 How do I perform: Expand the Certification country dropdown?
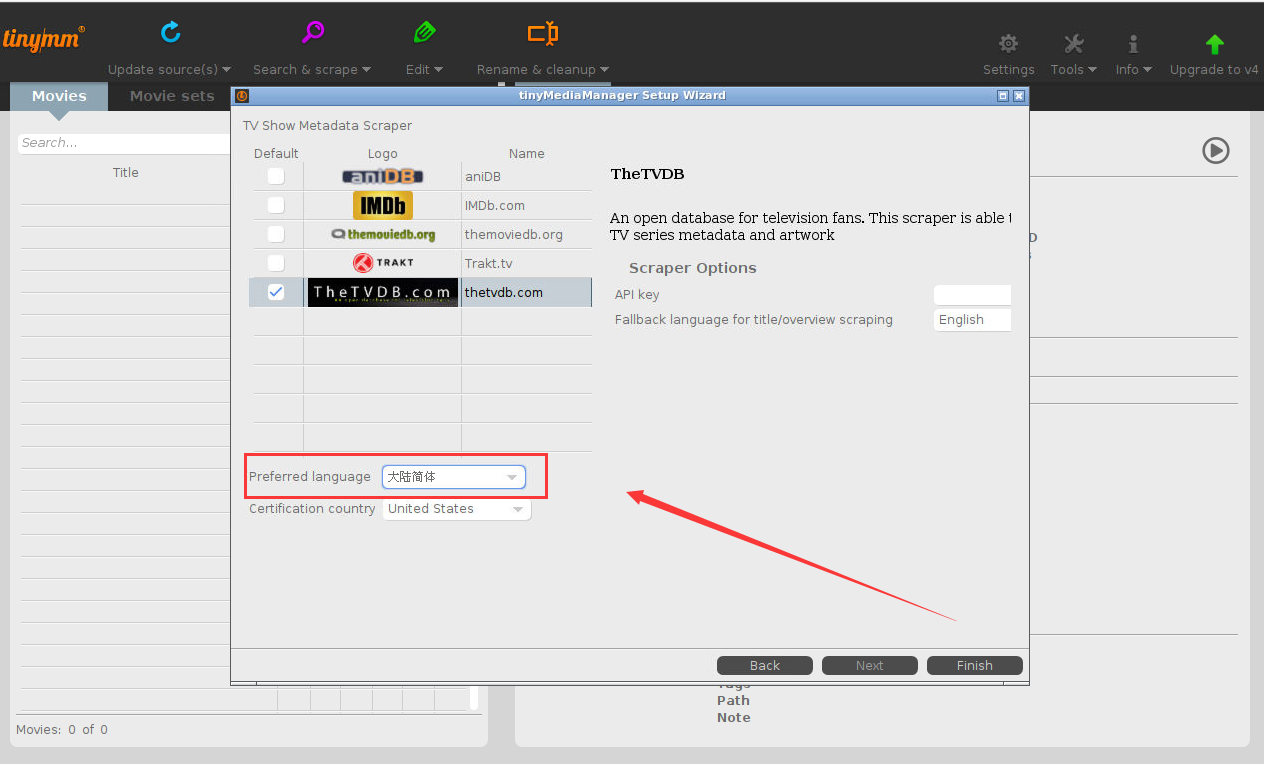[457, 509]
